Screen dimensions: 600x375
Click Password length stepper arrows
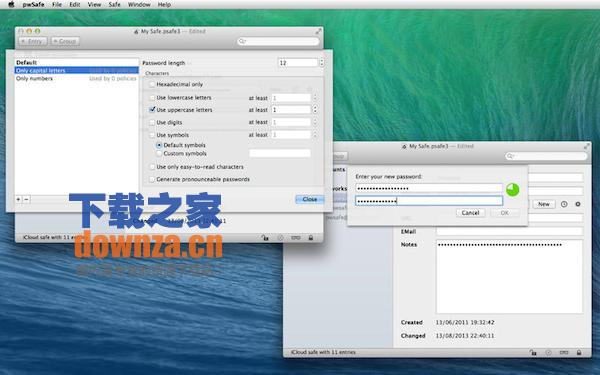[322, 63]
